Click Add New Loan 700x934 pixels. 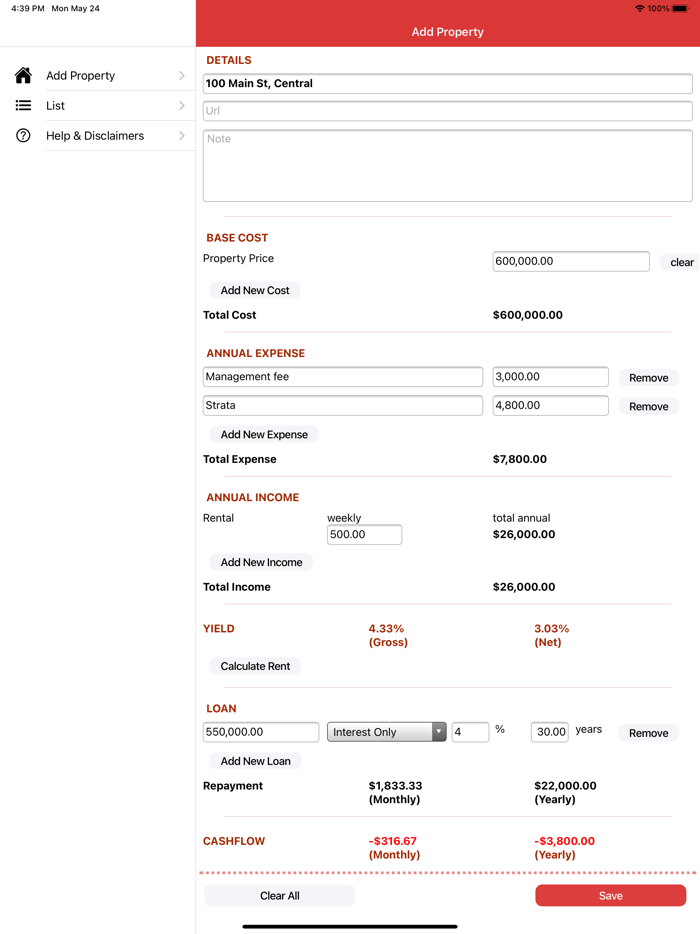pos(255,761)
